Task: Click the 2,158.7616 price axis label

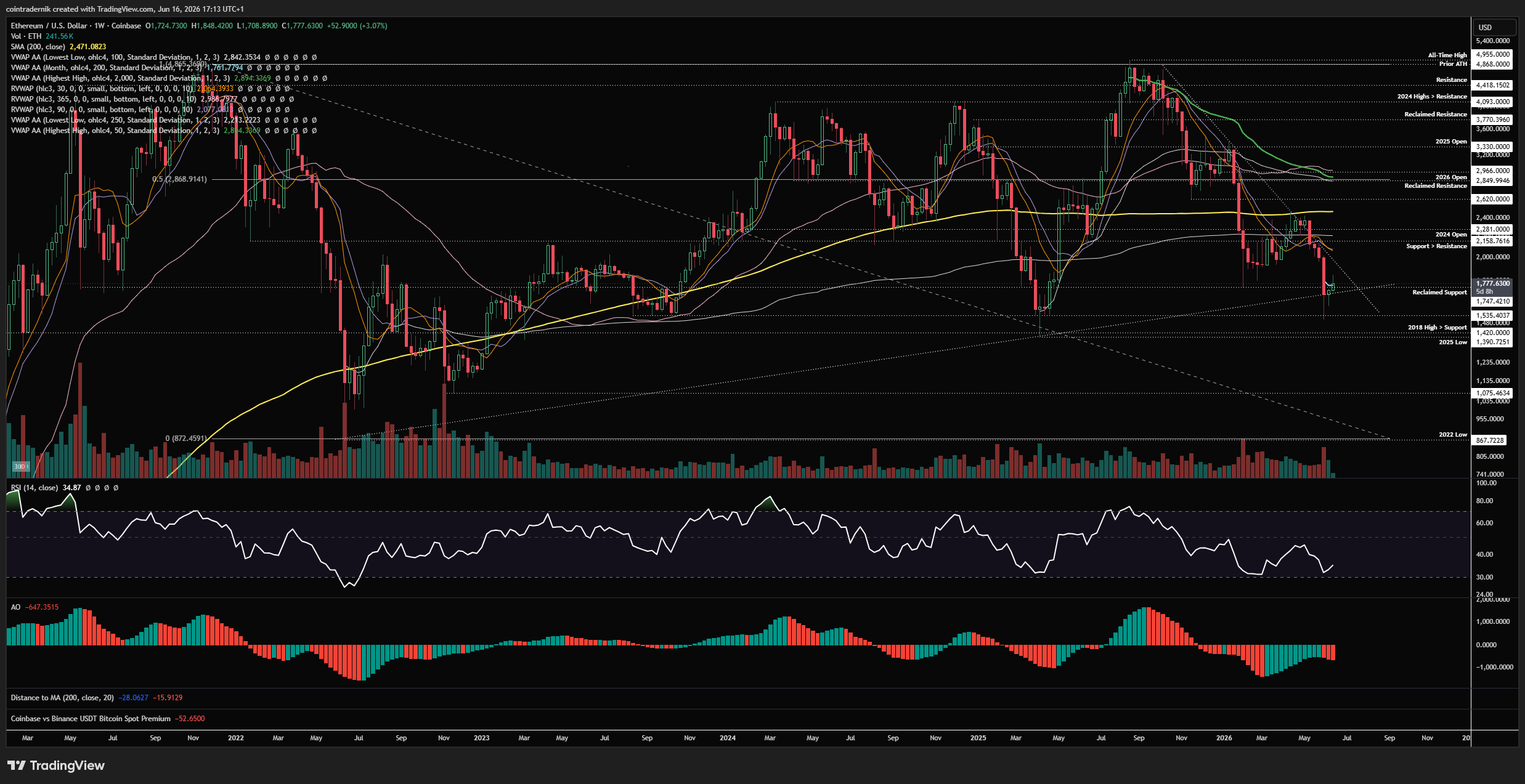Action: 1493,241
